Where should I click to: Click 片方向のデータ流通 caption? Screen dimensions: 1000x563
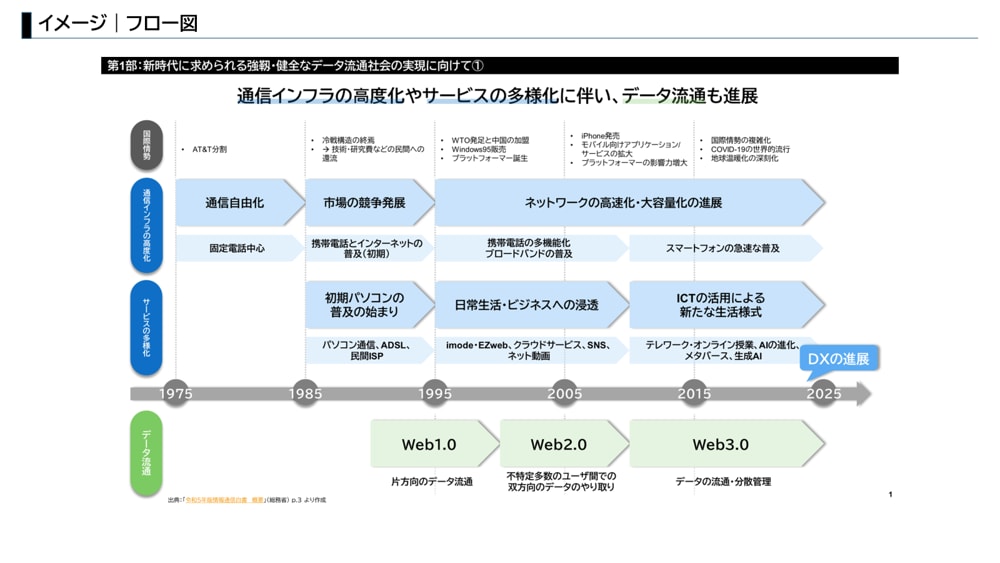432,482
